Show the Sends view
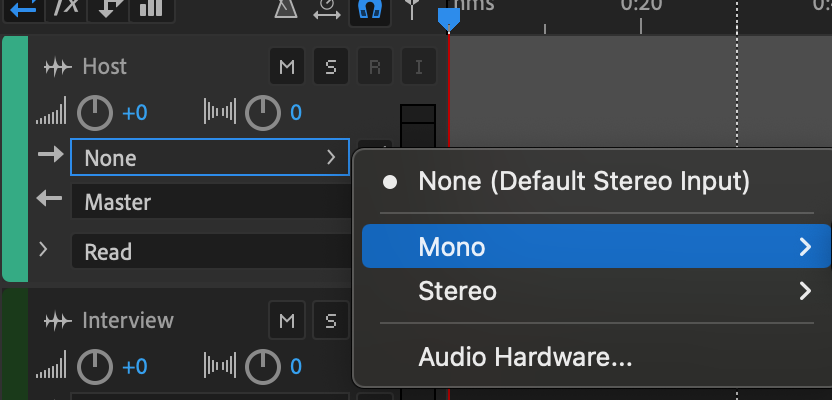The image size is (832, 400). click(108, 8)
